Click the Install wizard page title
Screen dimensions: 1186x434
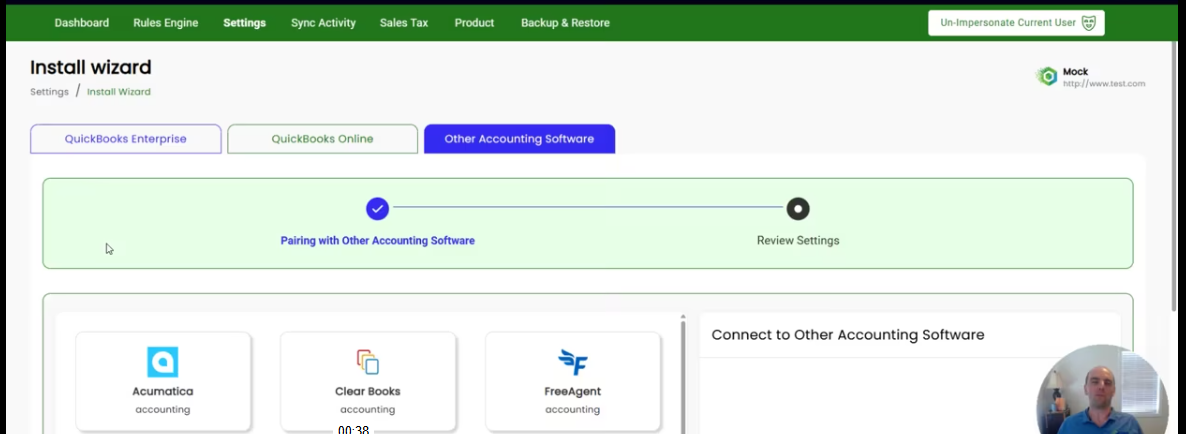click(x=91, y=67)
